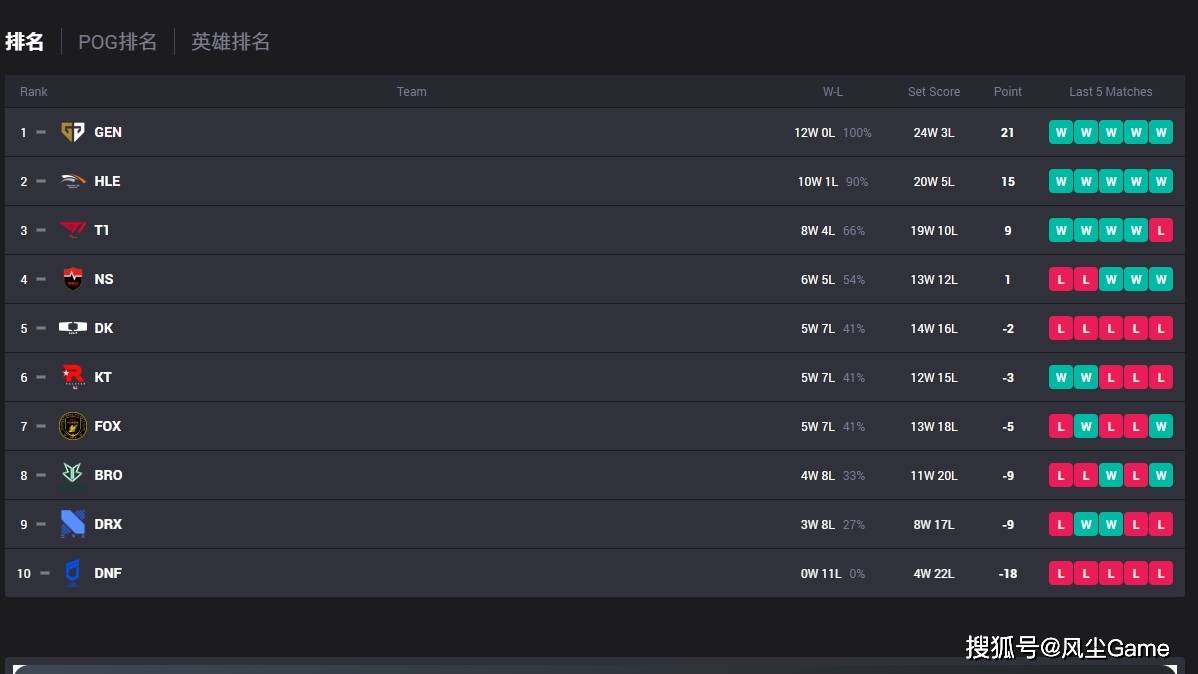Click the T1 team logo

coord(73,230)
